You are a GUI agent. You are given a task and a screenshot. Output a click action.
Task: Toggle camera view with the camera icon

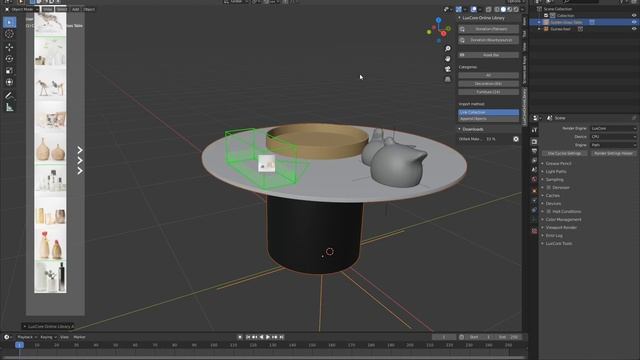[x=448, y=69]
